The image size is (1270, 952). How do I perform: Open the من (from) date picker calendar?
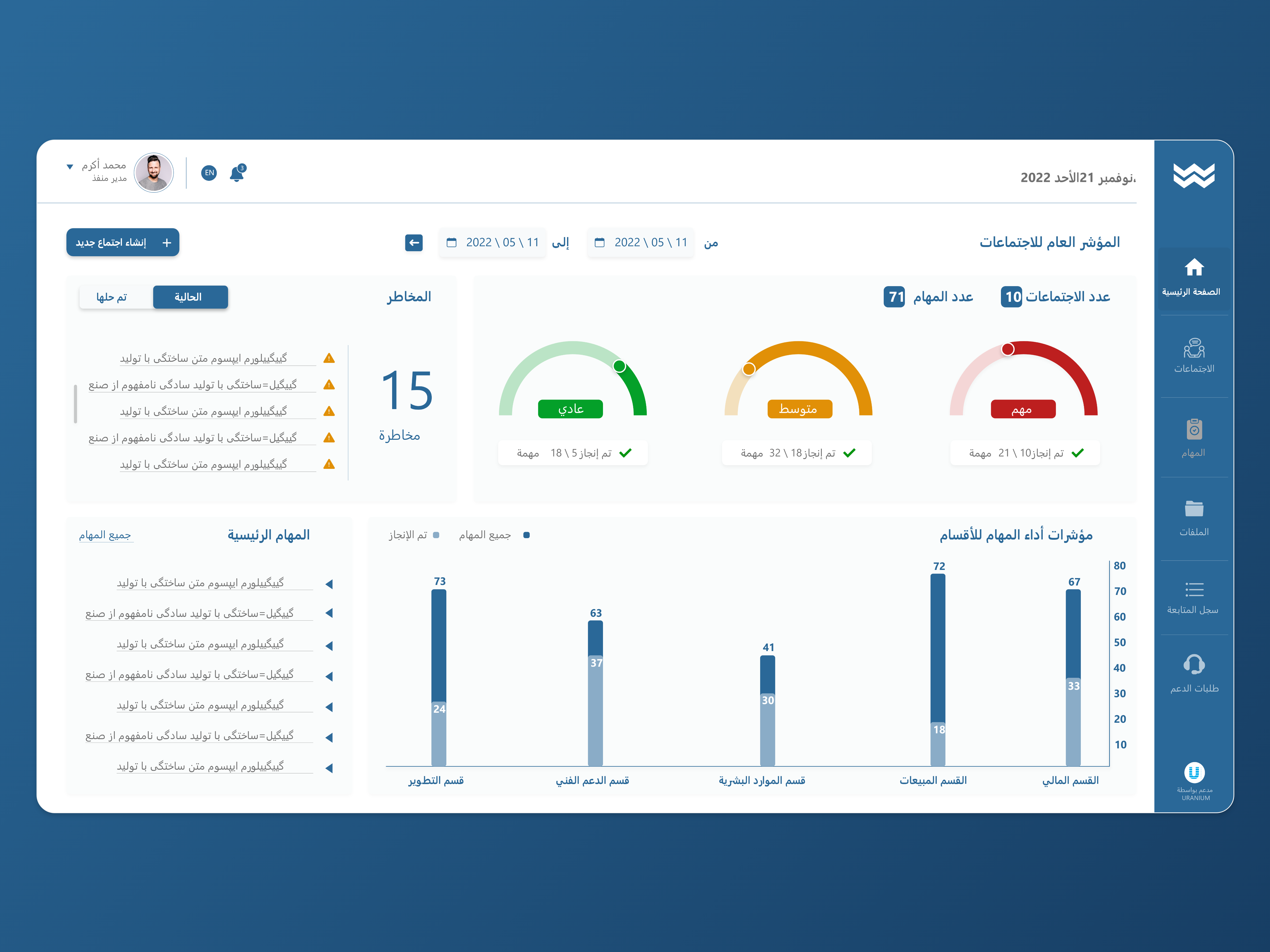[601, 242]
